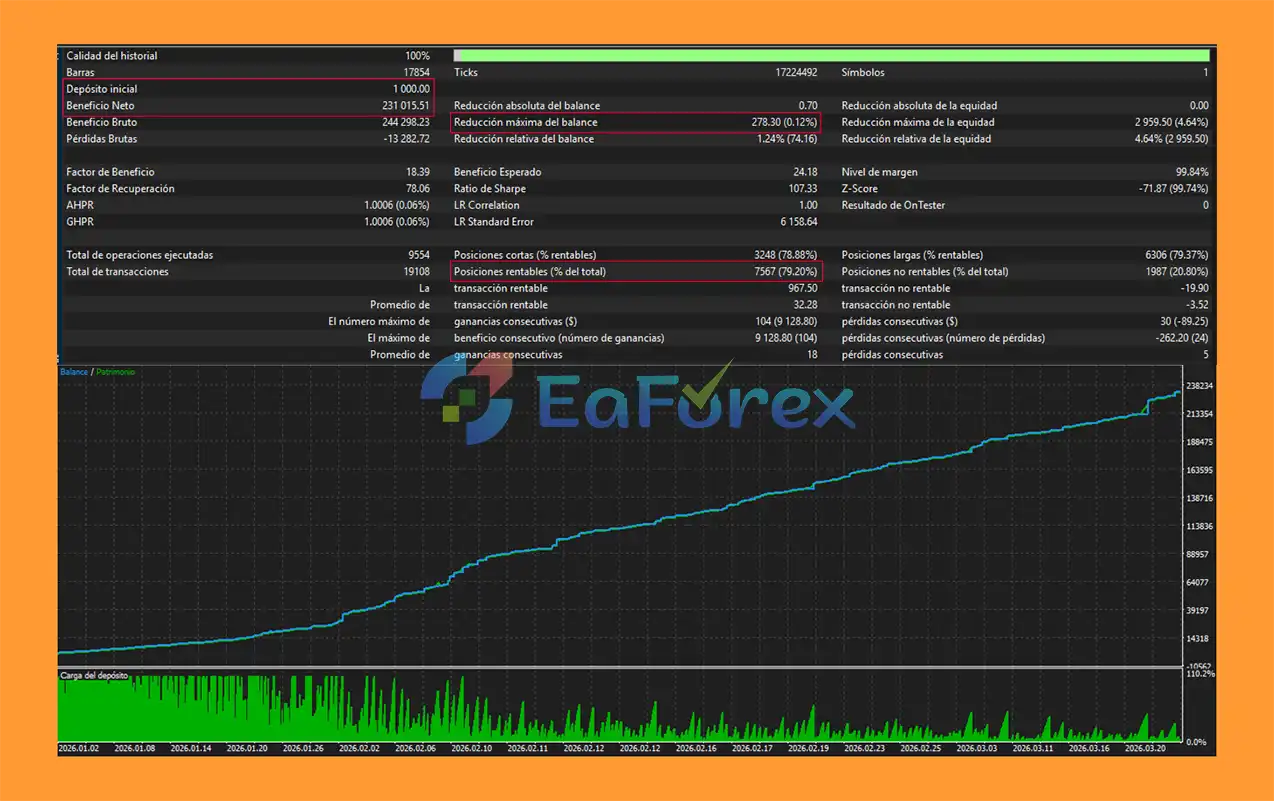
Task: Click the EaForex watermark text
Action: pos(695,405)
